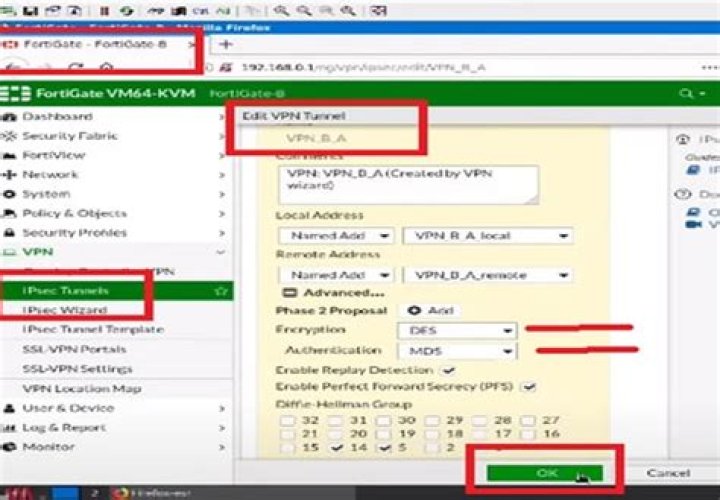Check Diffie-Hellman group 16

click(x=528, y=434)
